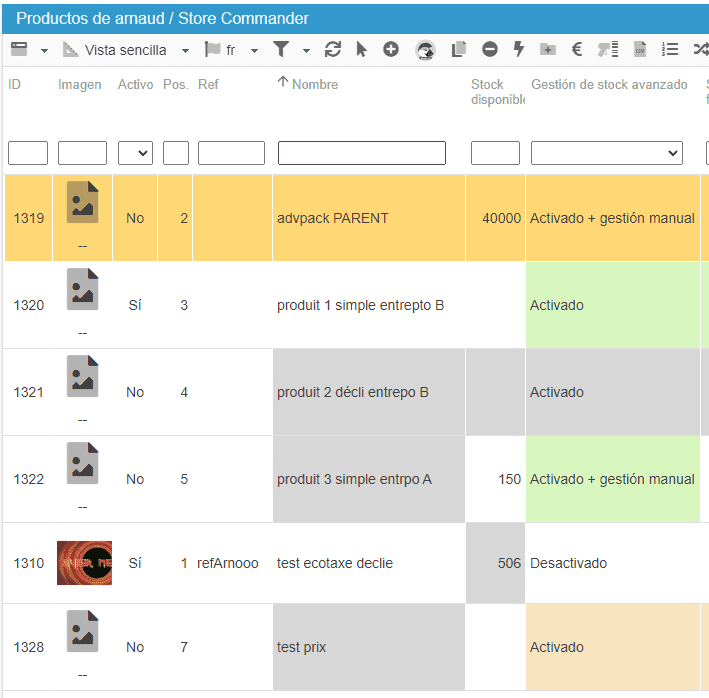The image size is (709, 698).
Task: Click the shuffle arrows icon in toolbar
Action: 702,49
